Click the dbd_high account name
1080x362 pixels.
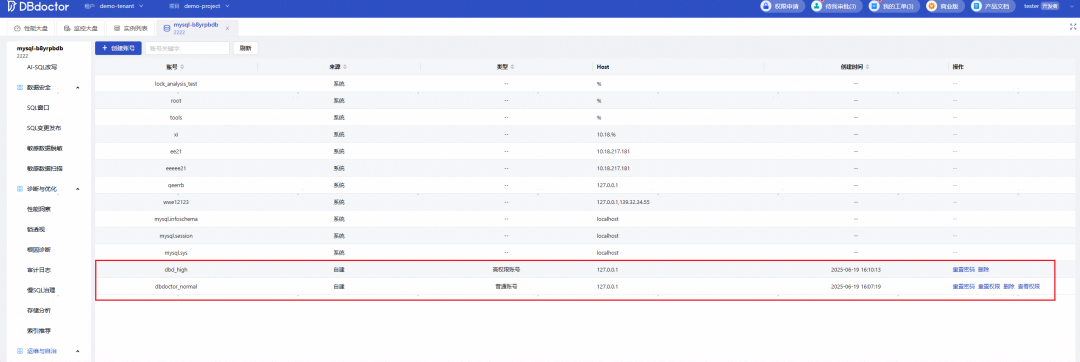[176, 270]
